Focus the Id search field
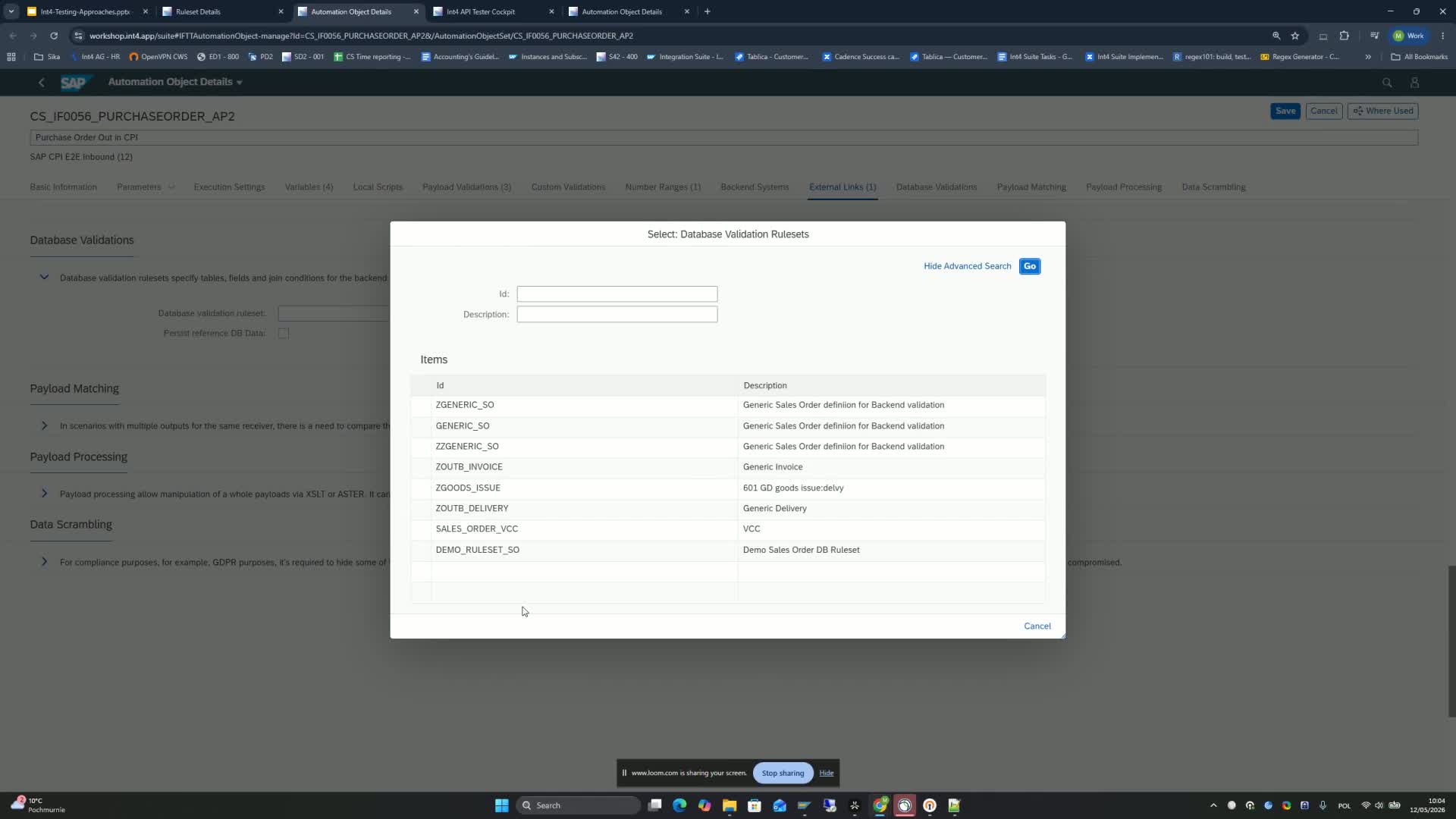Viewport: 1456px width, 819px height. (x=617, y=293)
